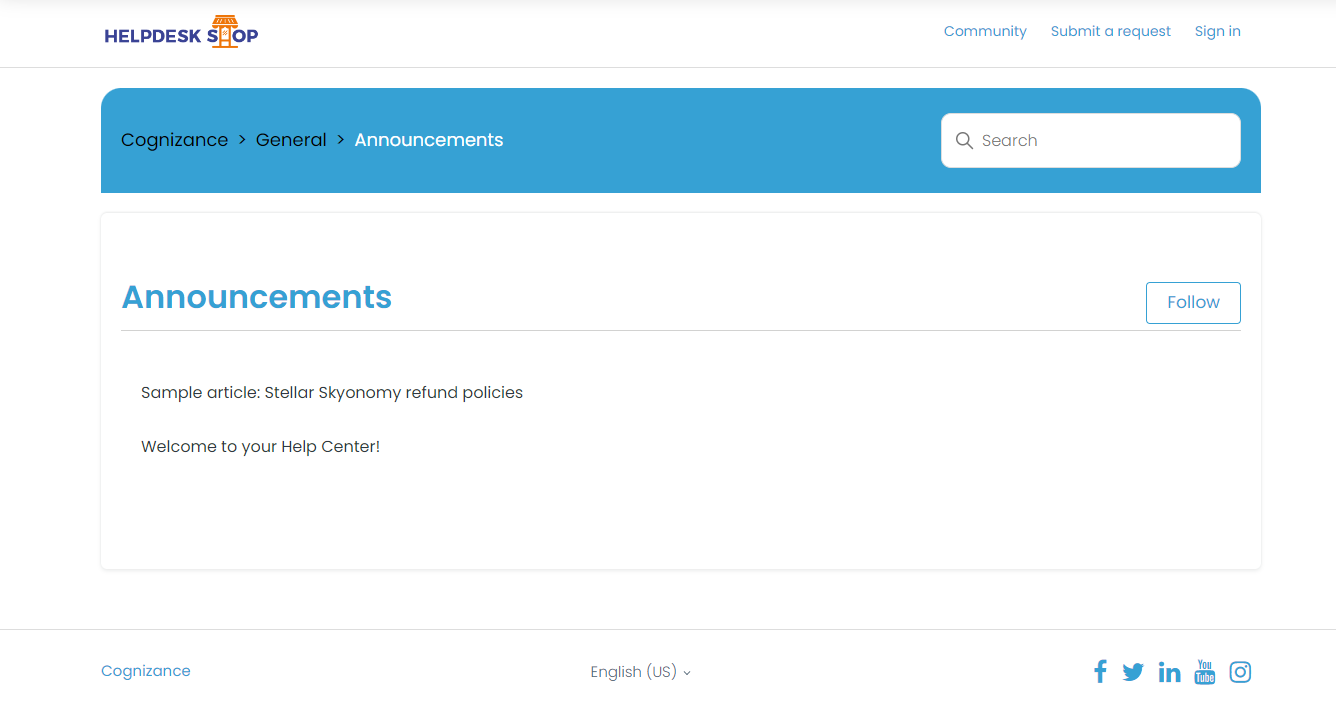The image size is (1336, 713).
Task: Go to Submit a request
Action: click(x=1110, y=31)
